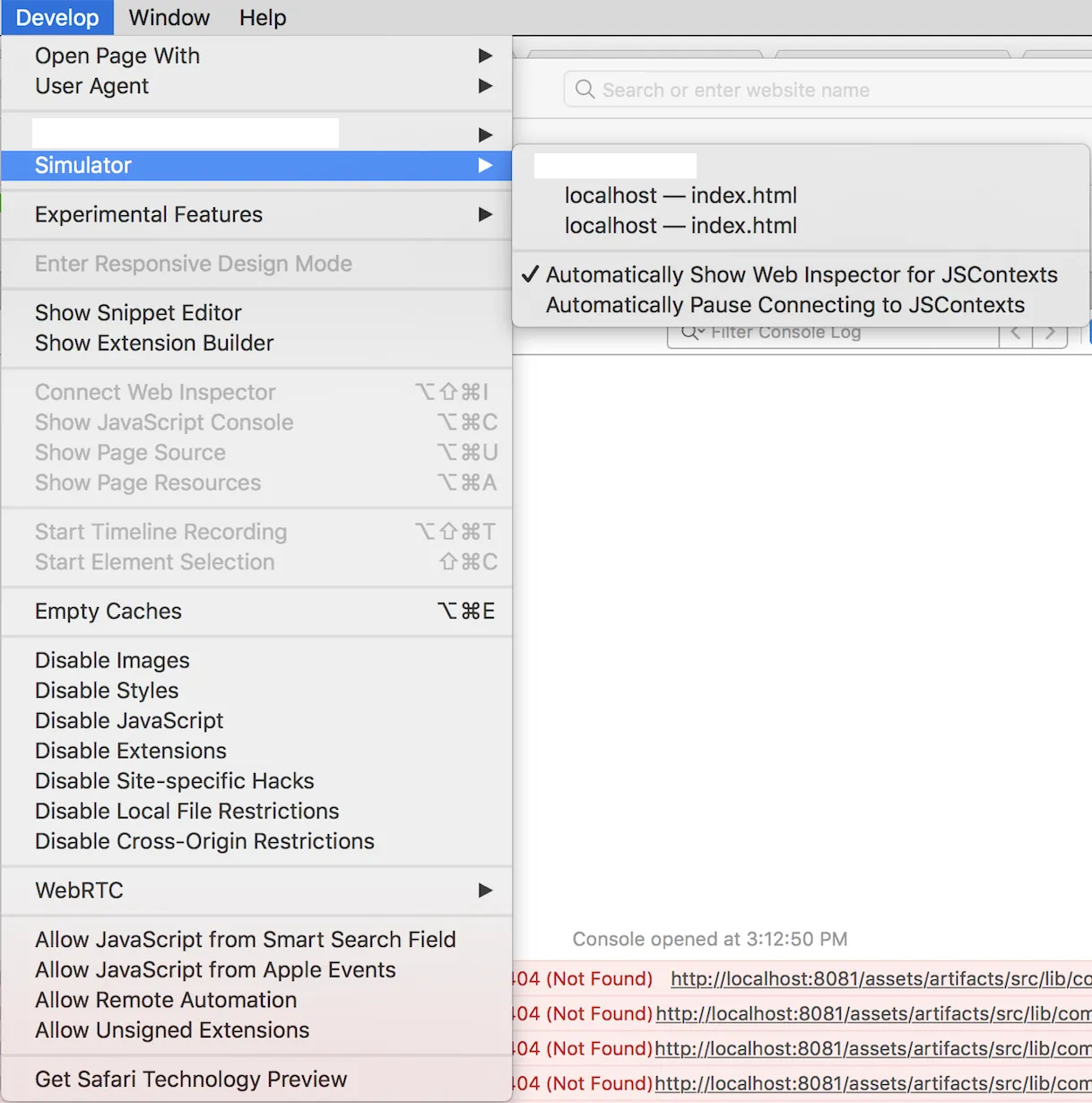Expand User Agent submenu
1092x1103 pixels.
pos(256,86)
